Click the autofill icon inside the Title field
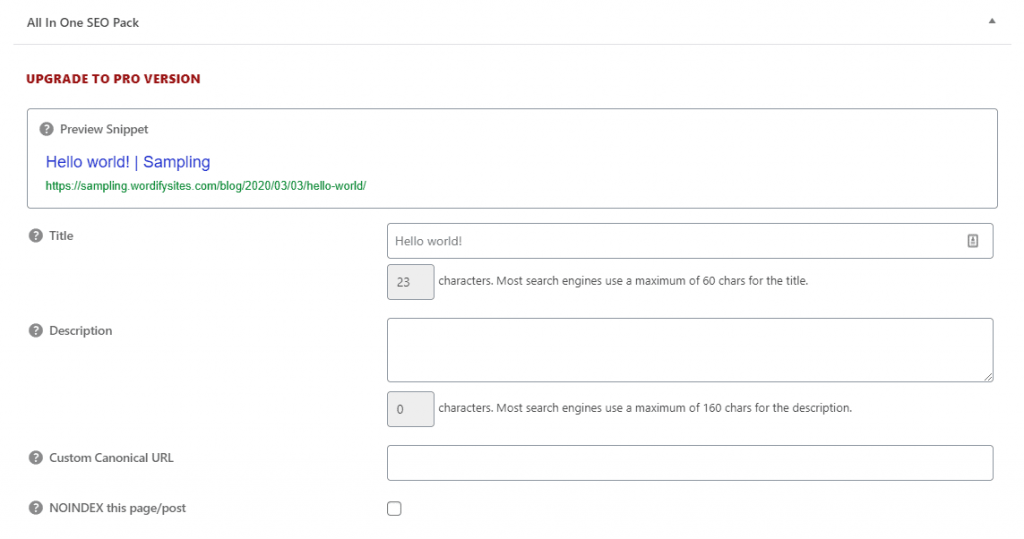The width and height of the screenshot is (1024, 539). (x=972, y=241)
